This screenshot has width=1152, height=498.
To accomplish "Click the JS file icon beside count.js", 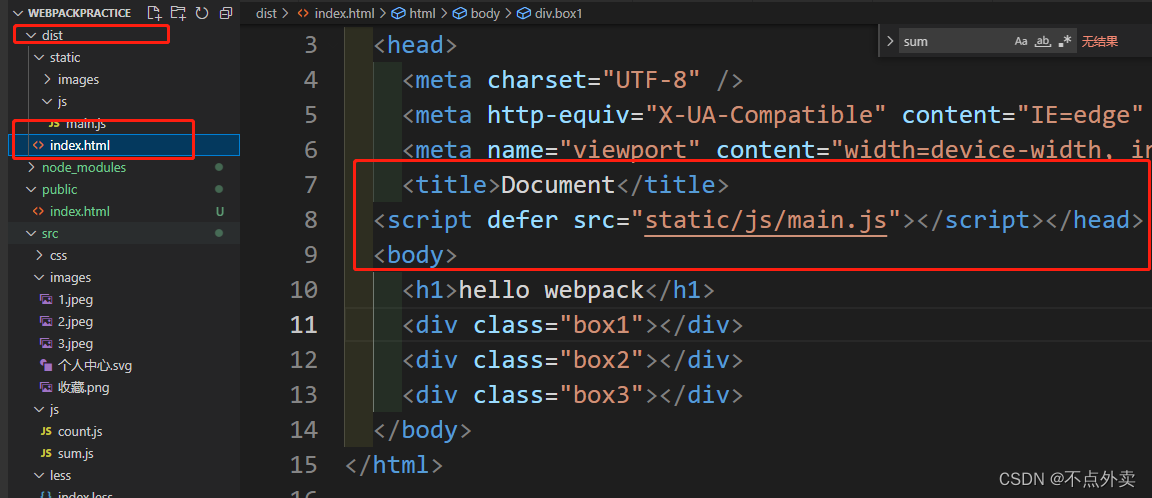I will point(46,432).
